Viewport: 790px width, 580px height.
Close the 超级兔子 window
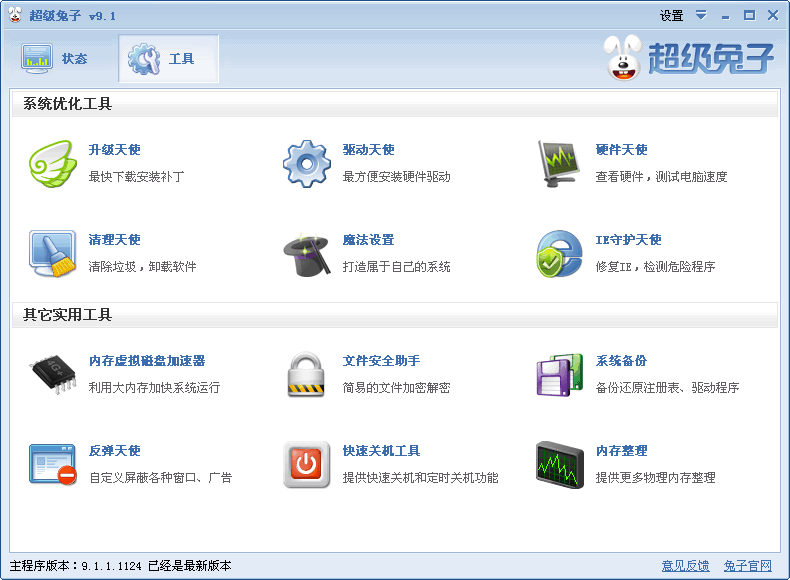[x=773, y=16]
